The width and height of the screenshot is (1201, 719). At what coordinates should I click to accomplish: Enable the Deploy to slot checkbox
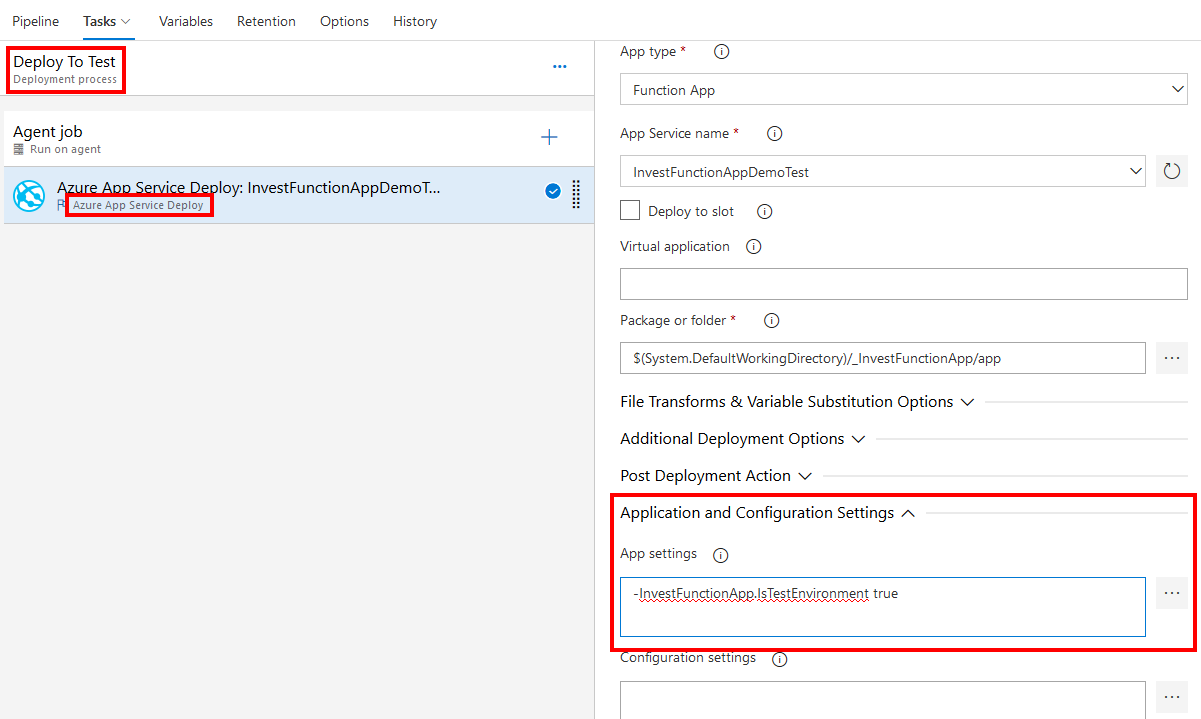click(629, 210)
